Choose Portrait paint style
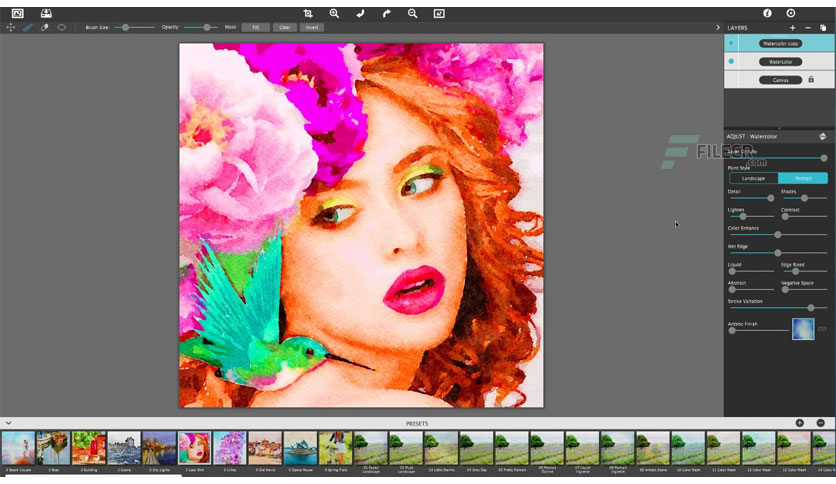This screenshot has height=484, width=836. (803, 178)
